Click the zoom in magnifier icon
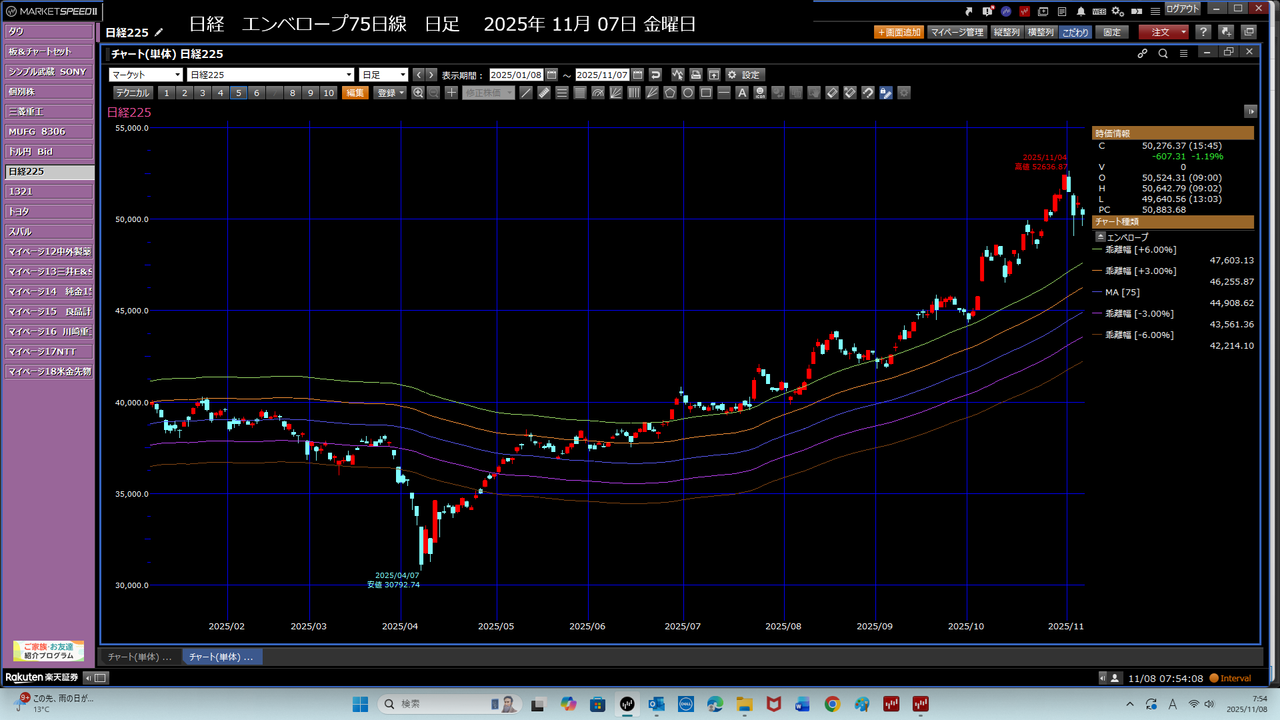 [x=418, y=93]
